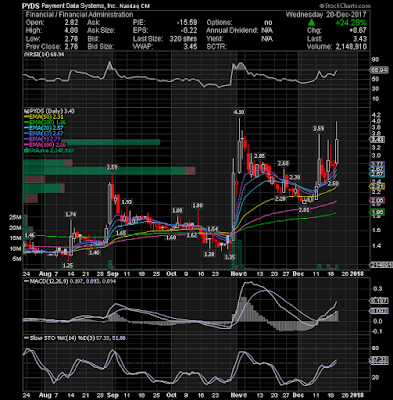Click the PYDS ticker symbol in header
Image resolution: width=393 pixels, height=400 pixels.
coord(31,6)
